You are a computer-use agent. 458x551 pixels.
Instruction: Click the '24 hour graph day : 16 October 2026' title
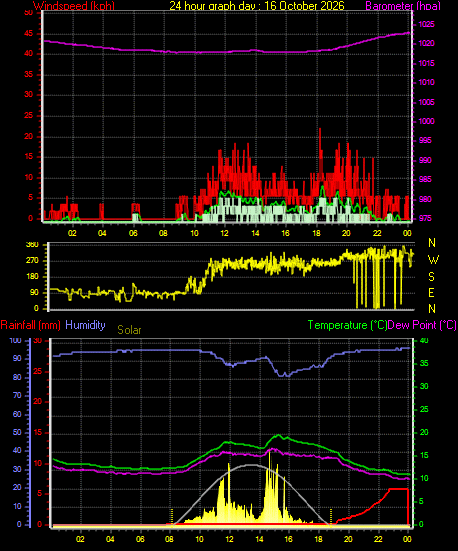[257, 6]
